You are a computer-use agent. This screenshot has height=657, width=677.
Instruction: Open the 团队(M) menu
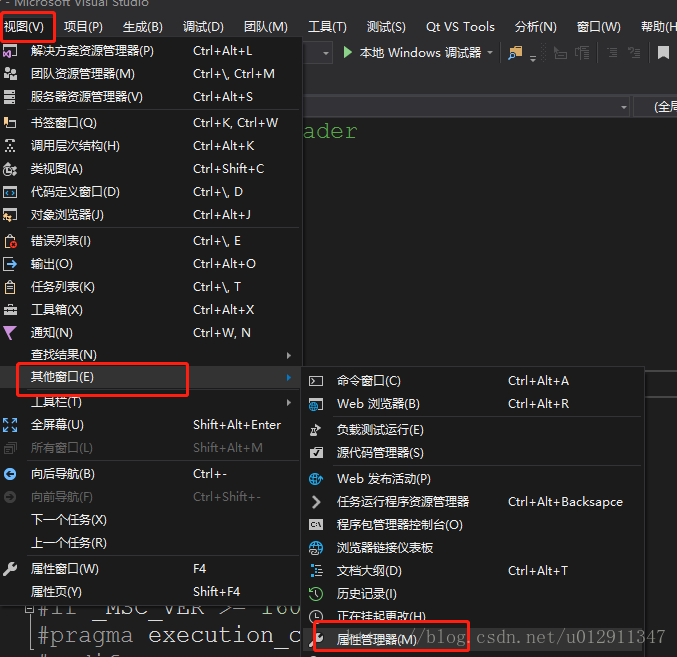(266, 27)
